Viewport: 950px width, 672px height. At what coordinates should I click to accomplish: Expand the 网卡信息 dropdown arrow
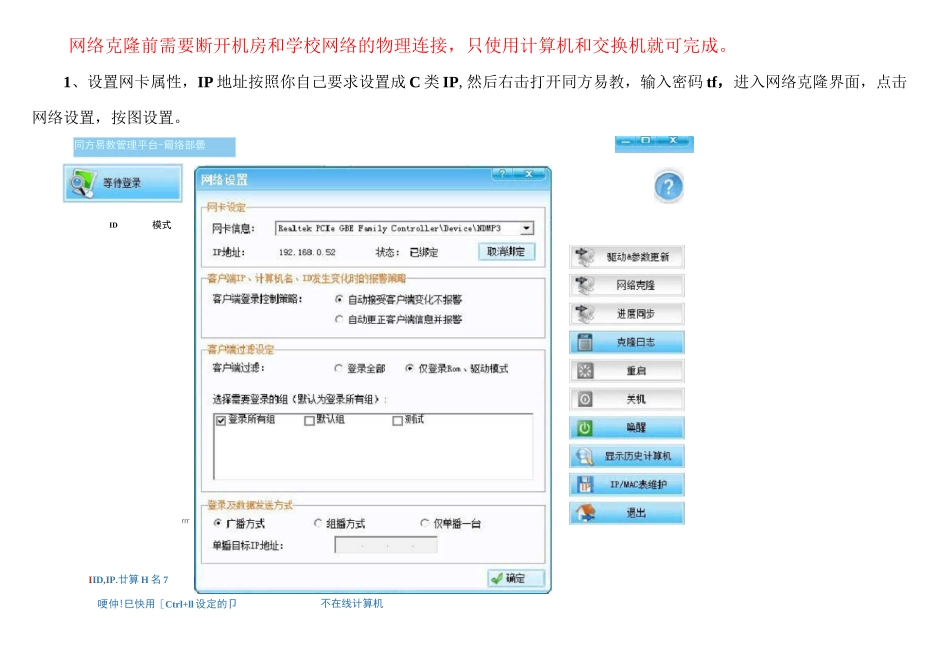click(527, 228)
